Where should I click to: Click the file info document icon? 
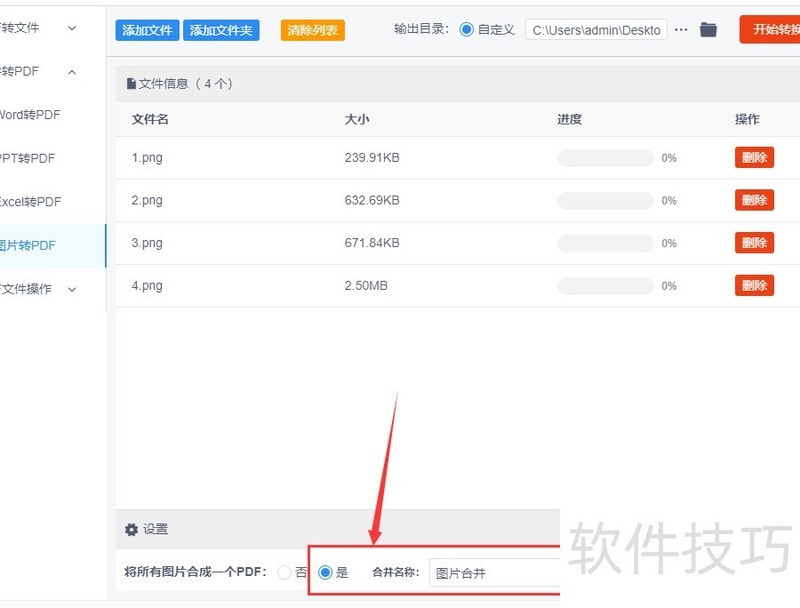point(131,84)
